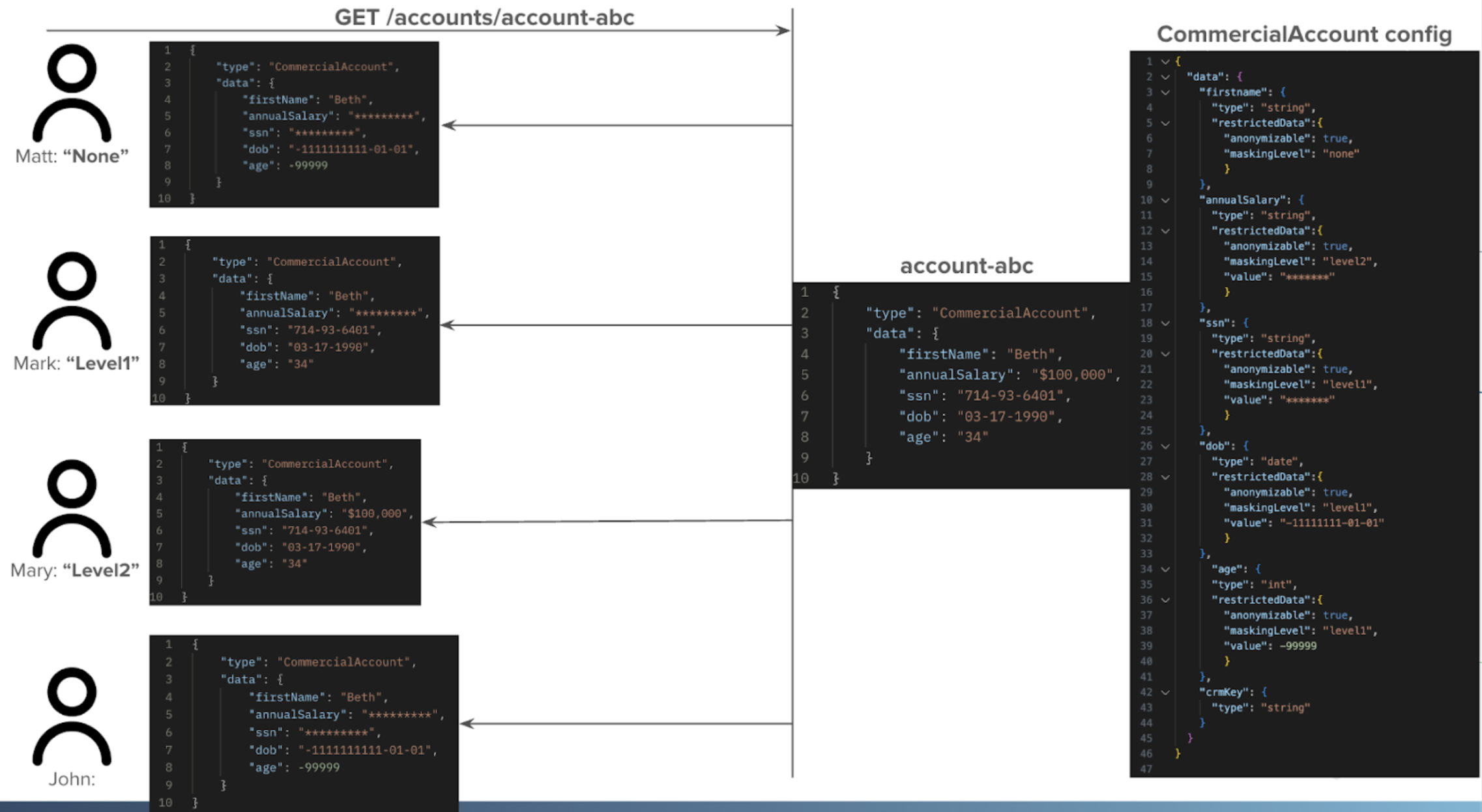1482x812 pixels.
Task: Collapse the "age" field definition
Action: (x=1166, y=568)
